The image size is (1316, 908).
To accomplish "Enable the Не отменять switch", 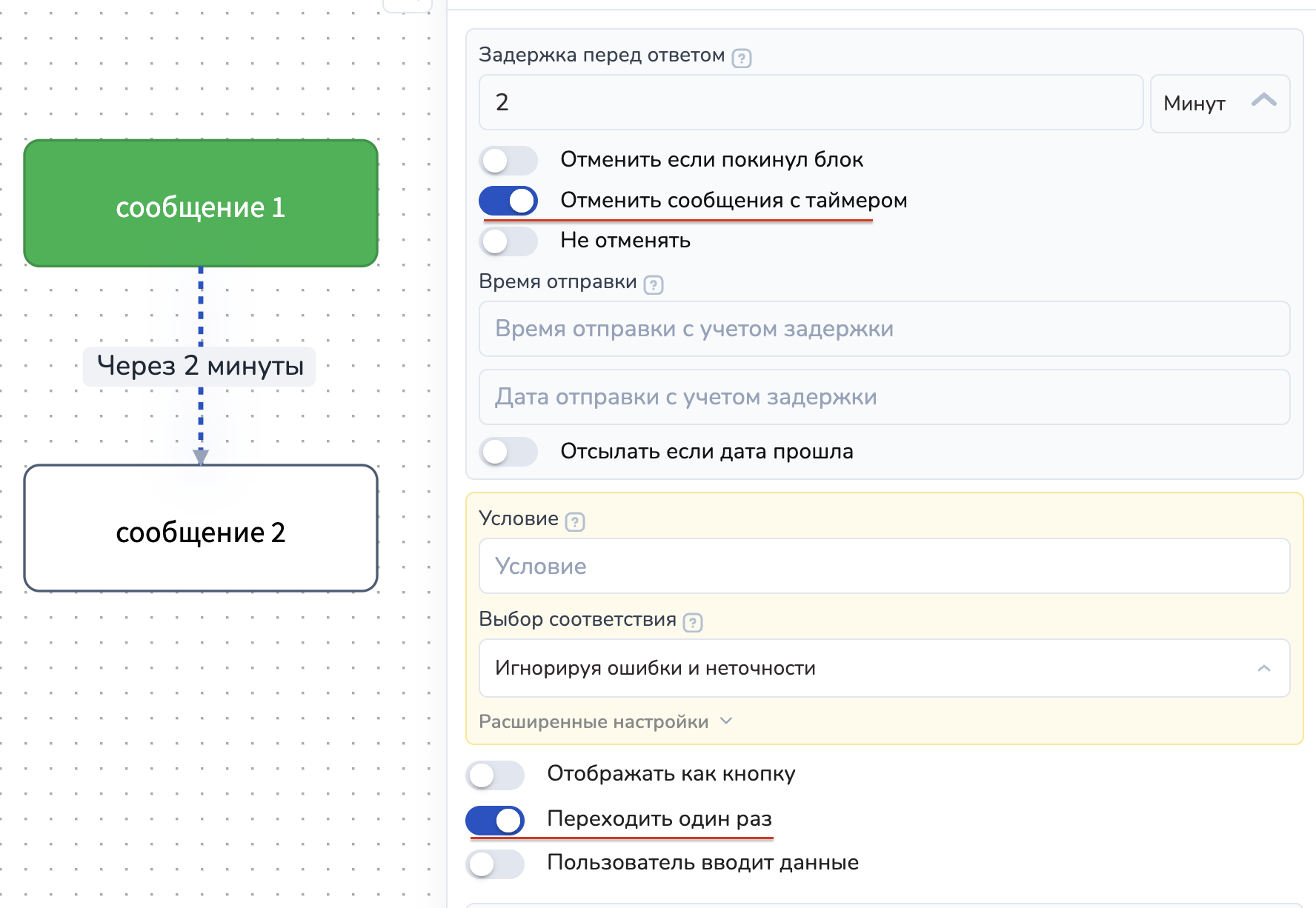I will pyautogui.click(x=508, y=241).
